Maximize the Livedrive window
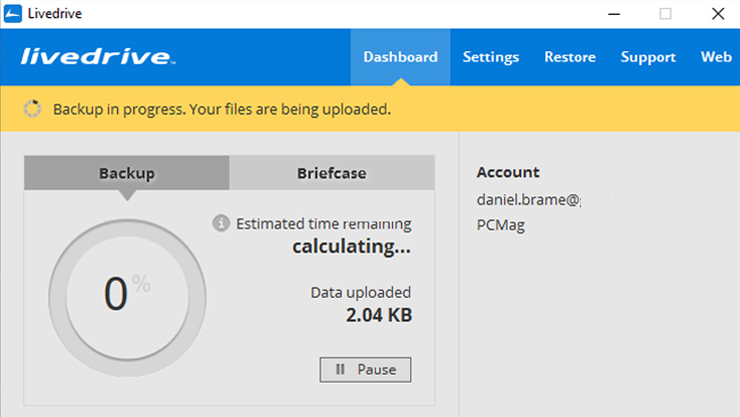740x417 pixels. click(665, 14)
